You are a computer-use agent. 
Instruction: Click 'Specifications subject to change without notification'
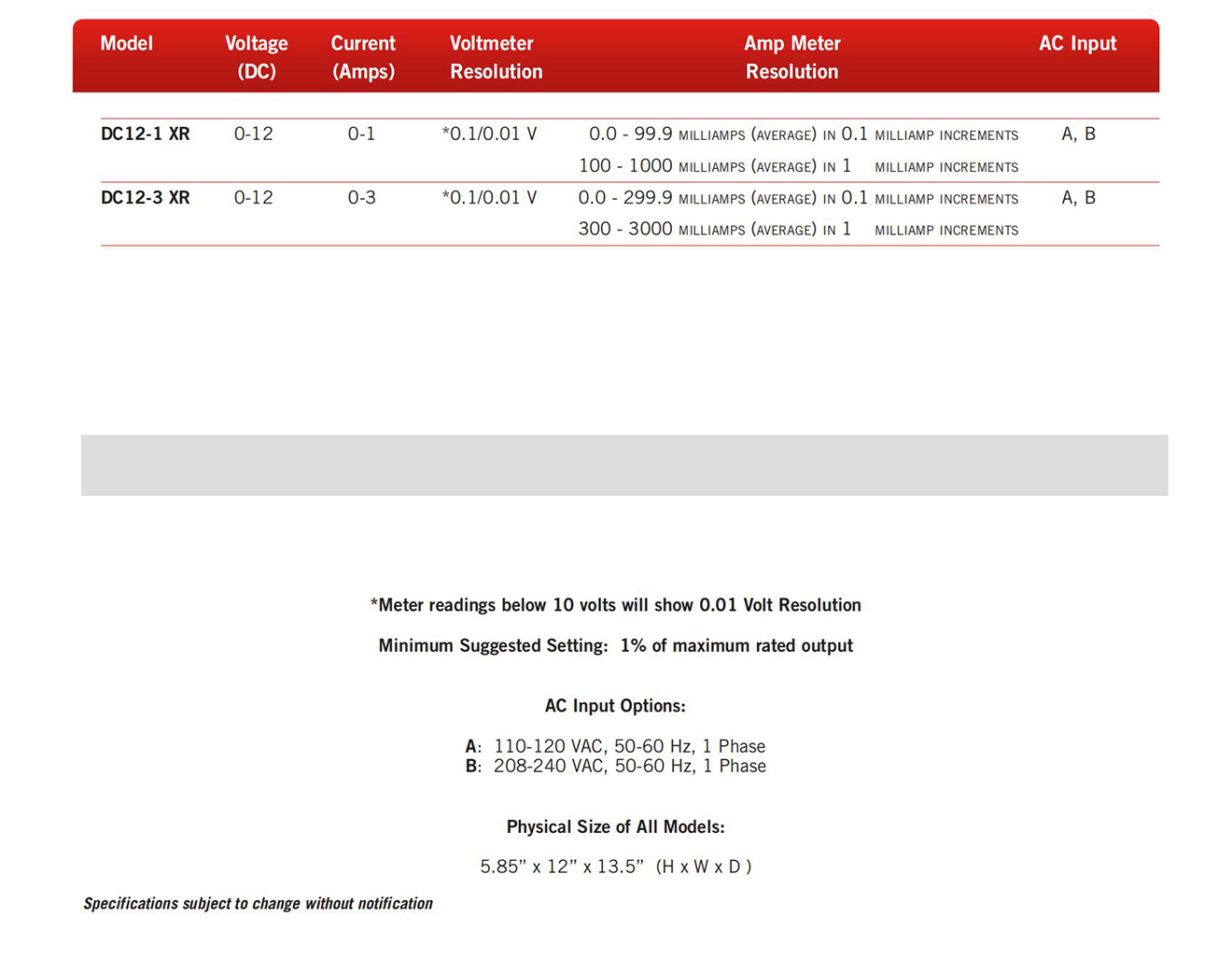[x=258, y=904]
